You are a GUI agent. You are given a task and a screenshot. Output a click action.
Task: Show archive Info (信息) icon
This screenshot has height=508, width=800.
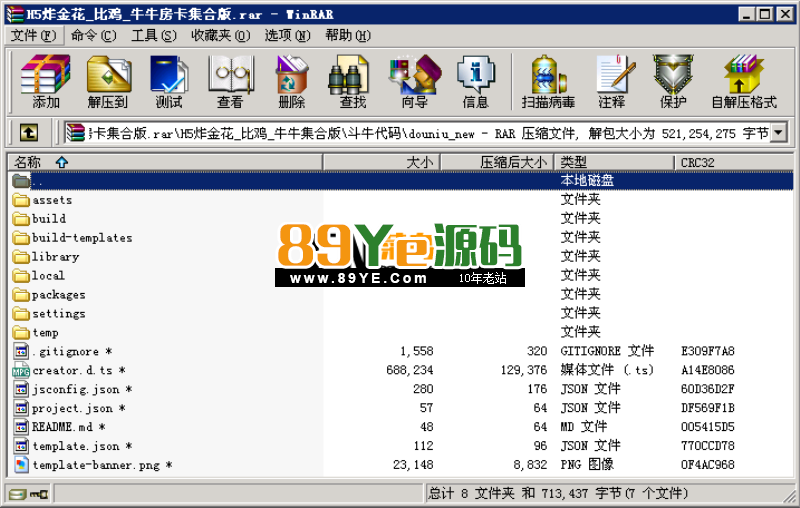(x=475, y=81)
